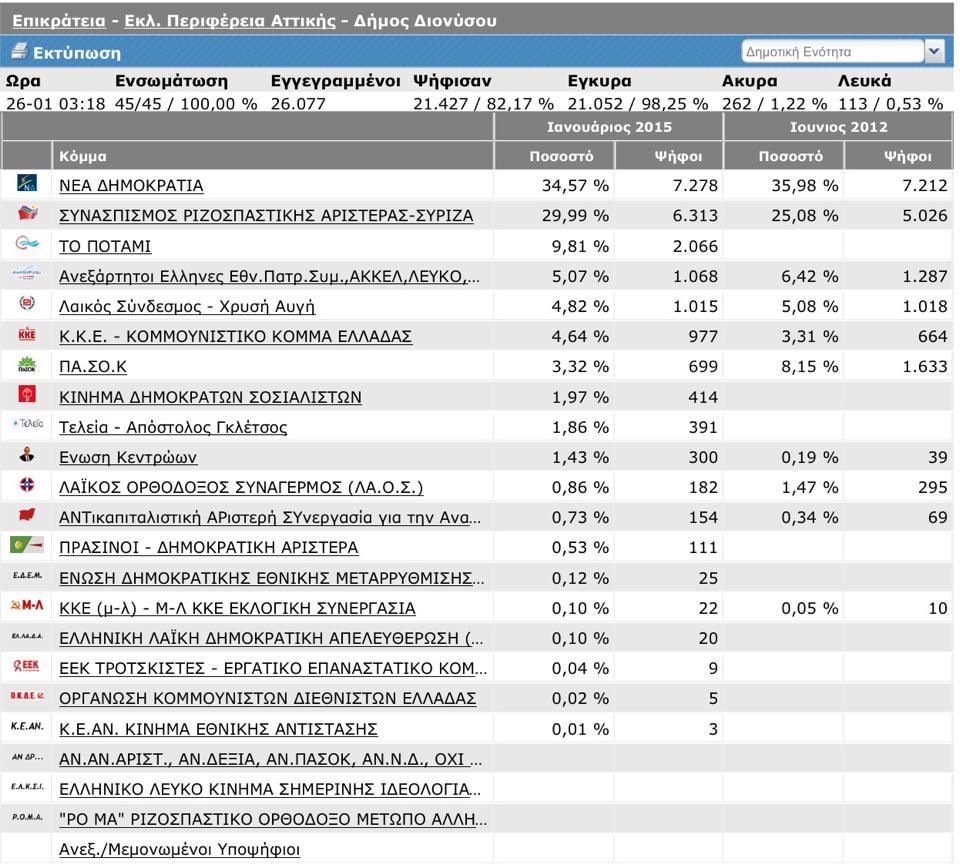
Task: Click the Τελεία party logo
Action: (x=28, y=424)
